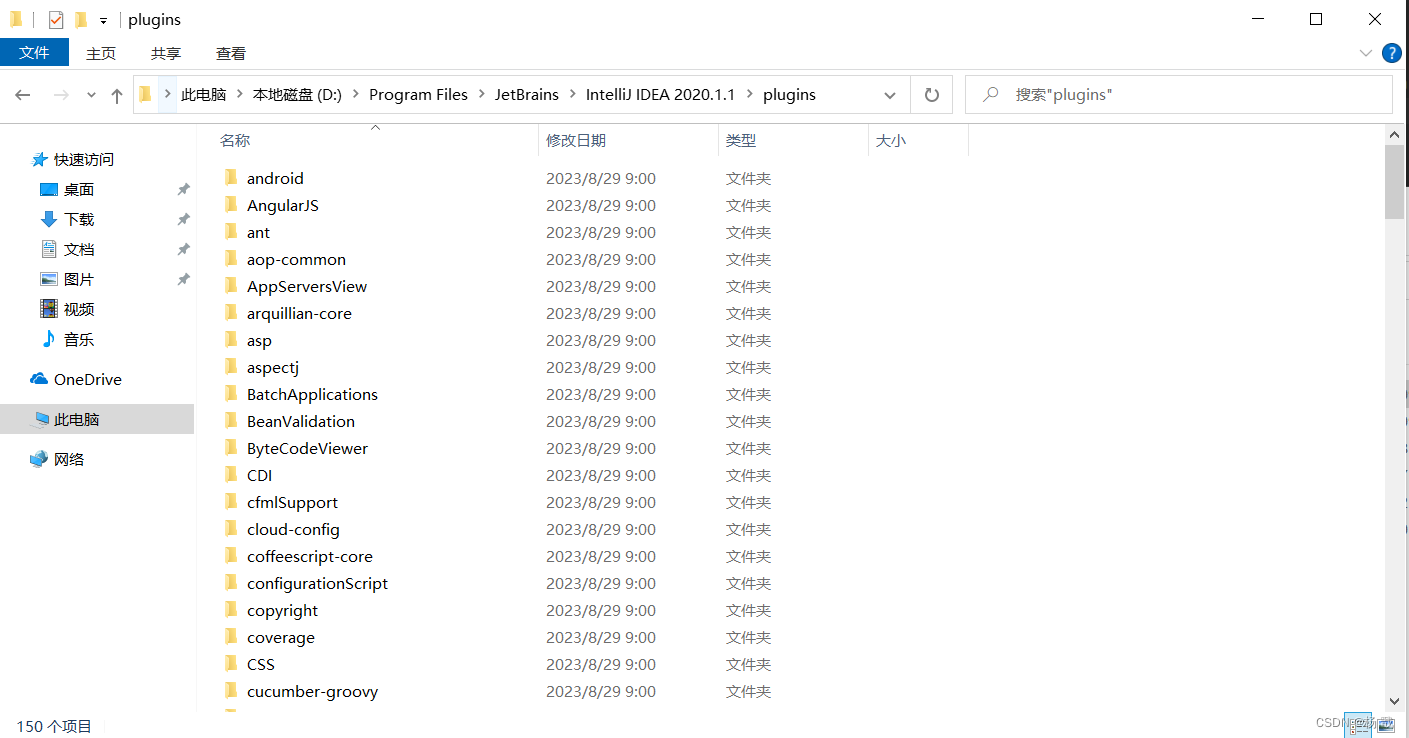Screen dimensions: 1409x738
Task: Select the coverage folder name
Action: [281, 637]
